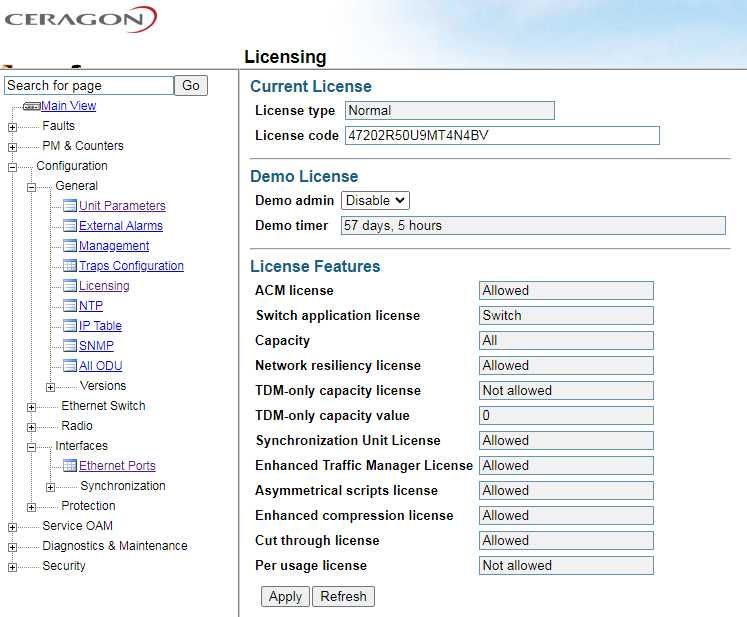
Task: Open the NTP link
Action: coord(91,306)
